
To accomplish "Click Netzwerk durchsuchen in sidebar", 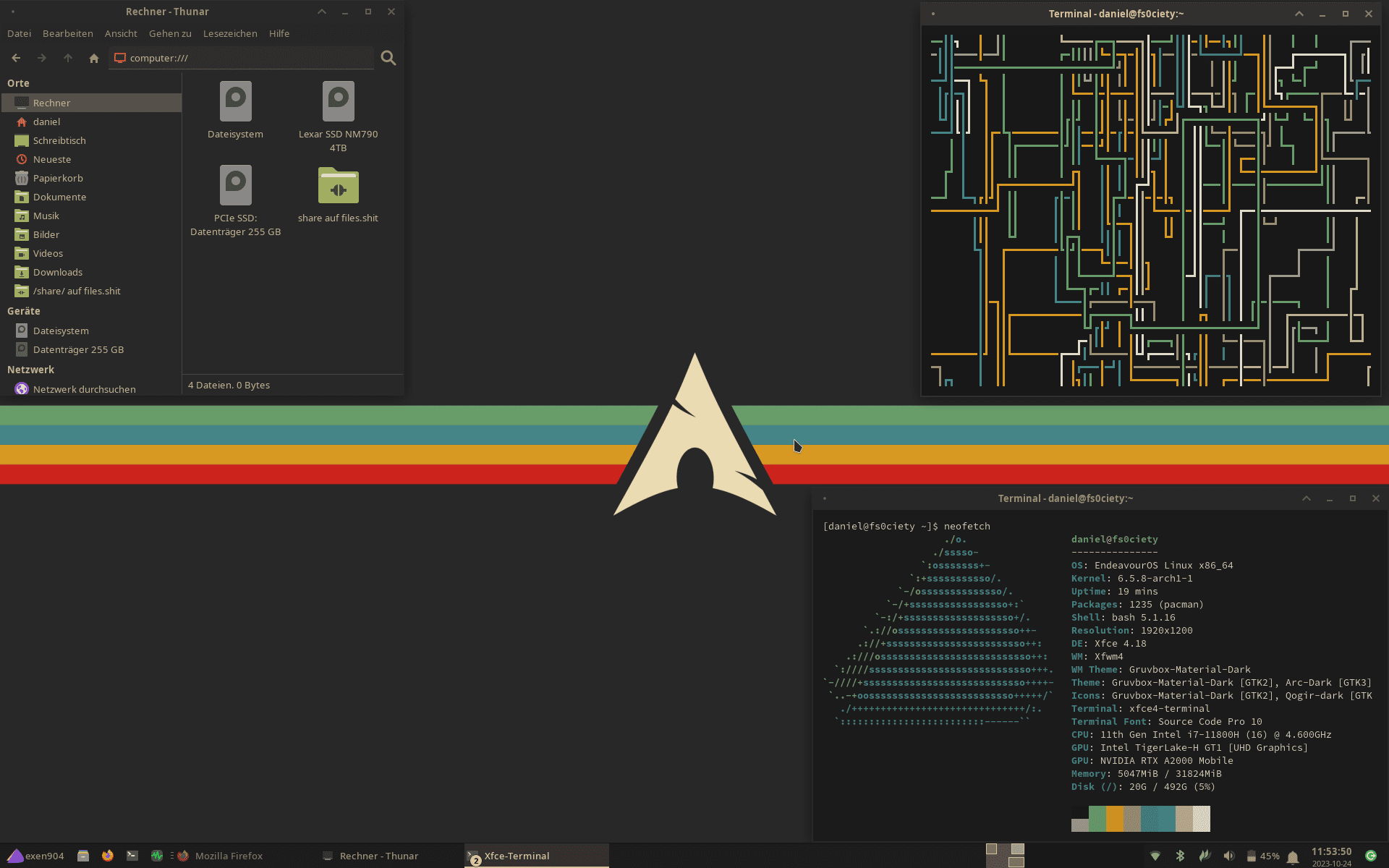I will pyautogui.click(x=91, y=389).
